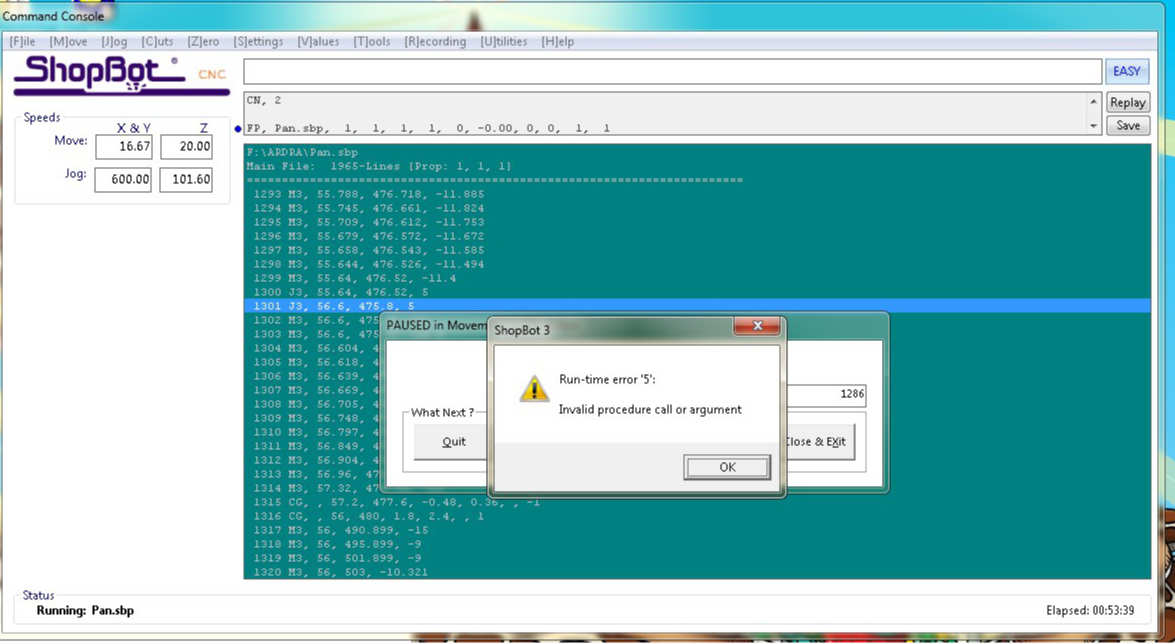Click the Main File 1965-Lines header text
The height and width of the screenshot is (644, 1175).
click(378, 166)
